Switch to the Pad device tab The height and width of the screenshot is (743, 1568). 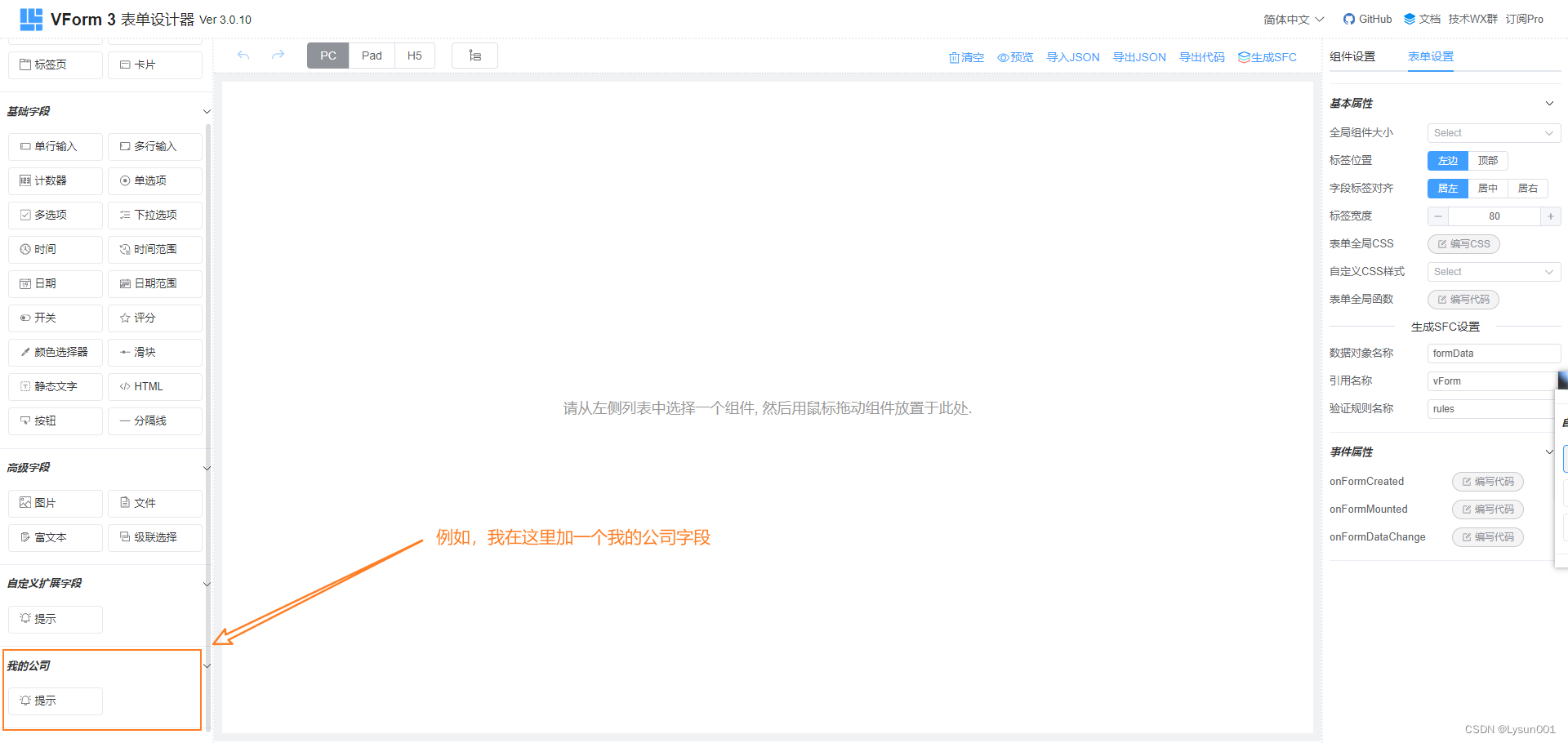pos(371,55)
